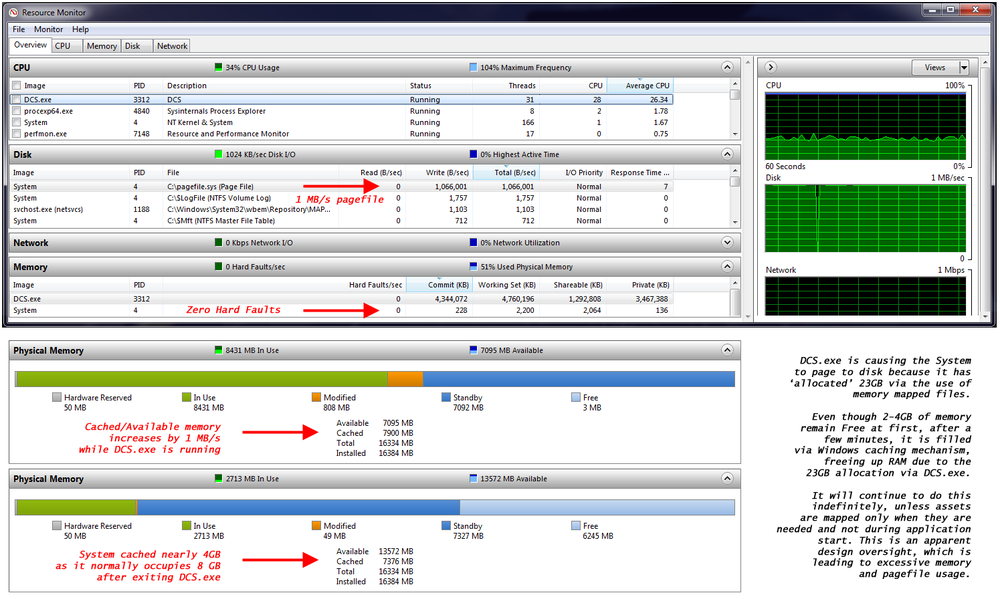Click green In Use segment of upper memory bar
The image size is (1000, 599).
(202, 379)
